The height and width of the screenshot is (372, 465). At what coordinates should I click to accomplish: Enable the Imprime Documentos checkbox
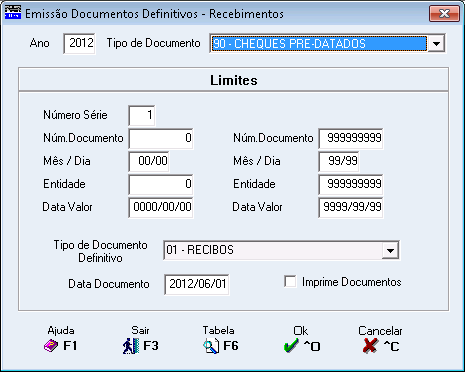pos(290,281)
